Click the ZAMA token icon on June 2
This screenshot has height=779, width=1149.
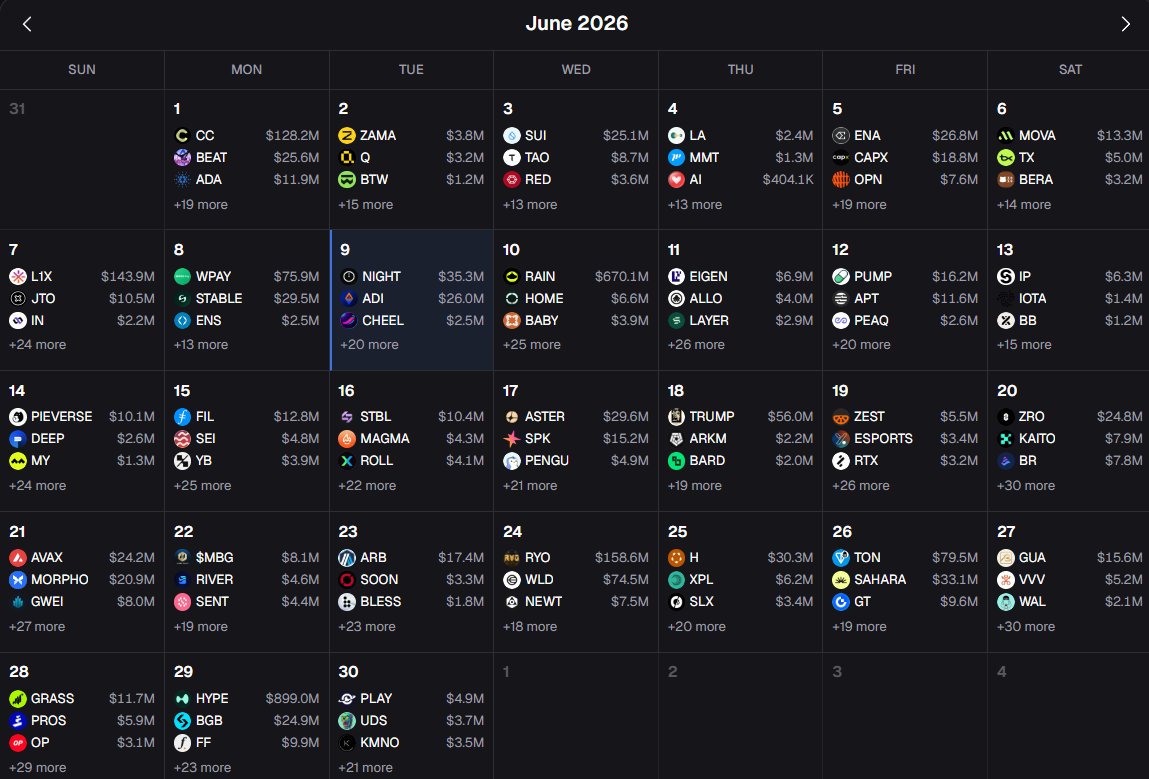point(347,136)
